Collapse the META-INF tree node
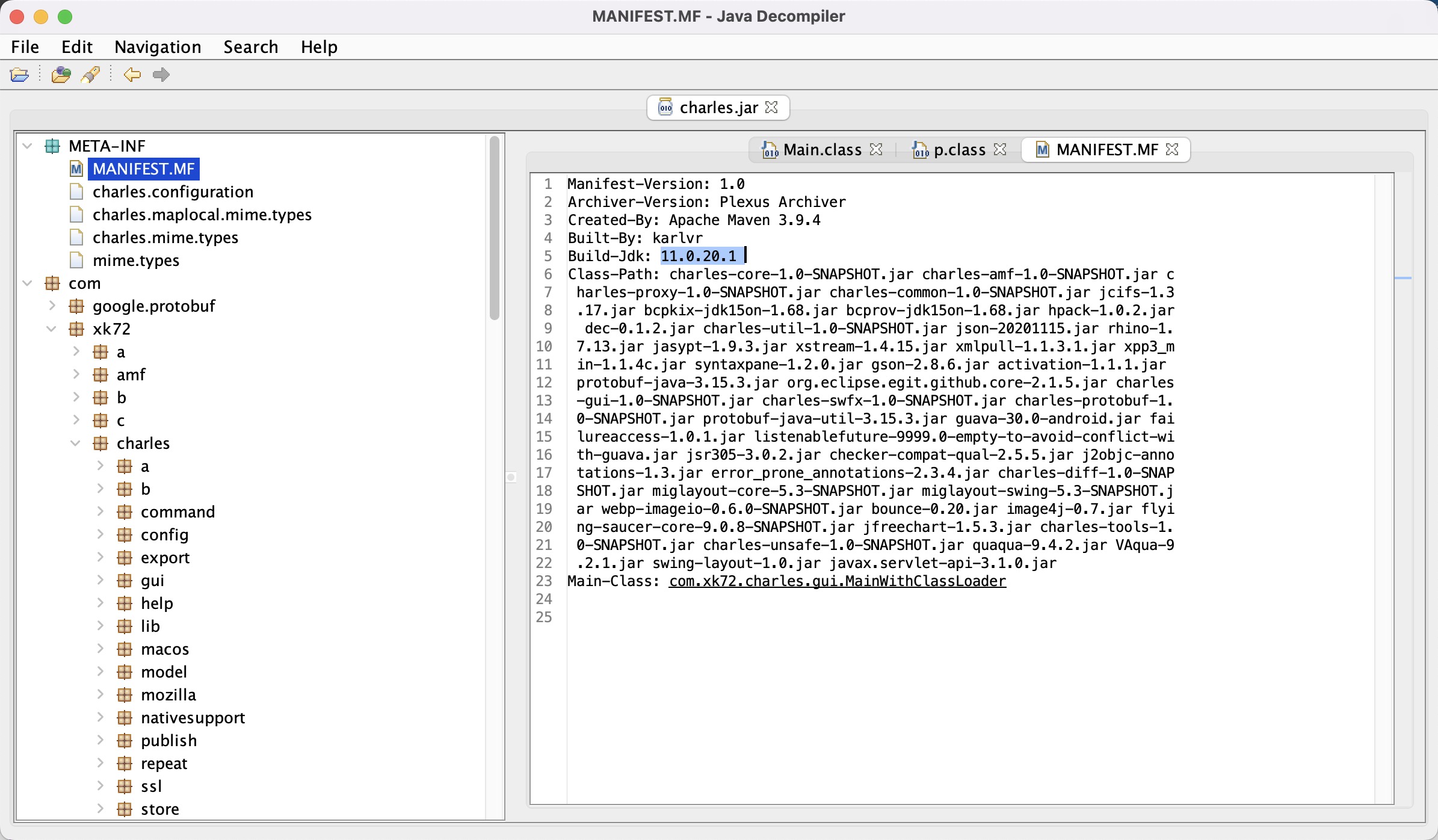The width and height of the screenshot is (1438, 840). 28,146
